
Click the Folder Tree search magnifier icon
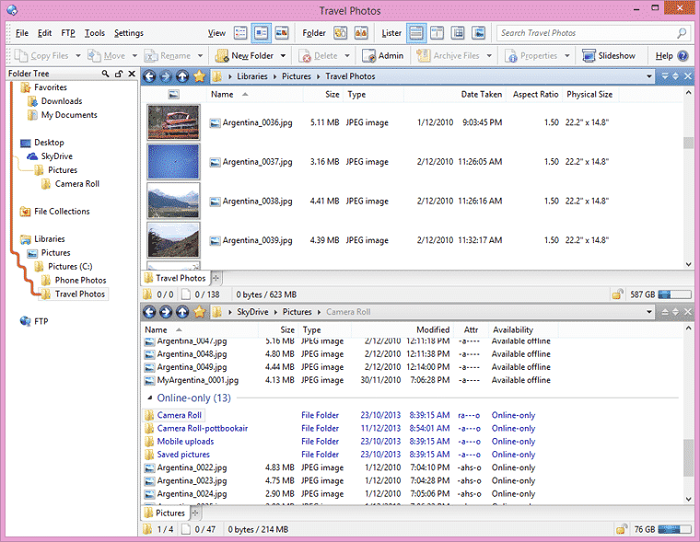(105, 74)
